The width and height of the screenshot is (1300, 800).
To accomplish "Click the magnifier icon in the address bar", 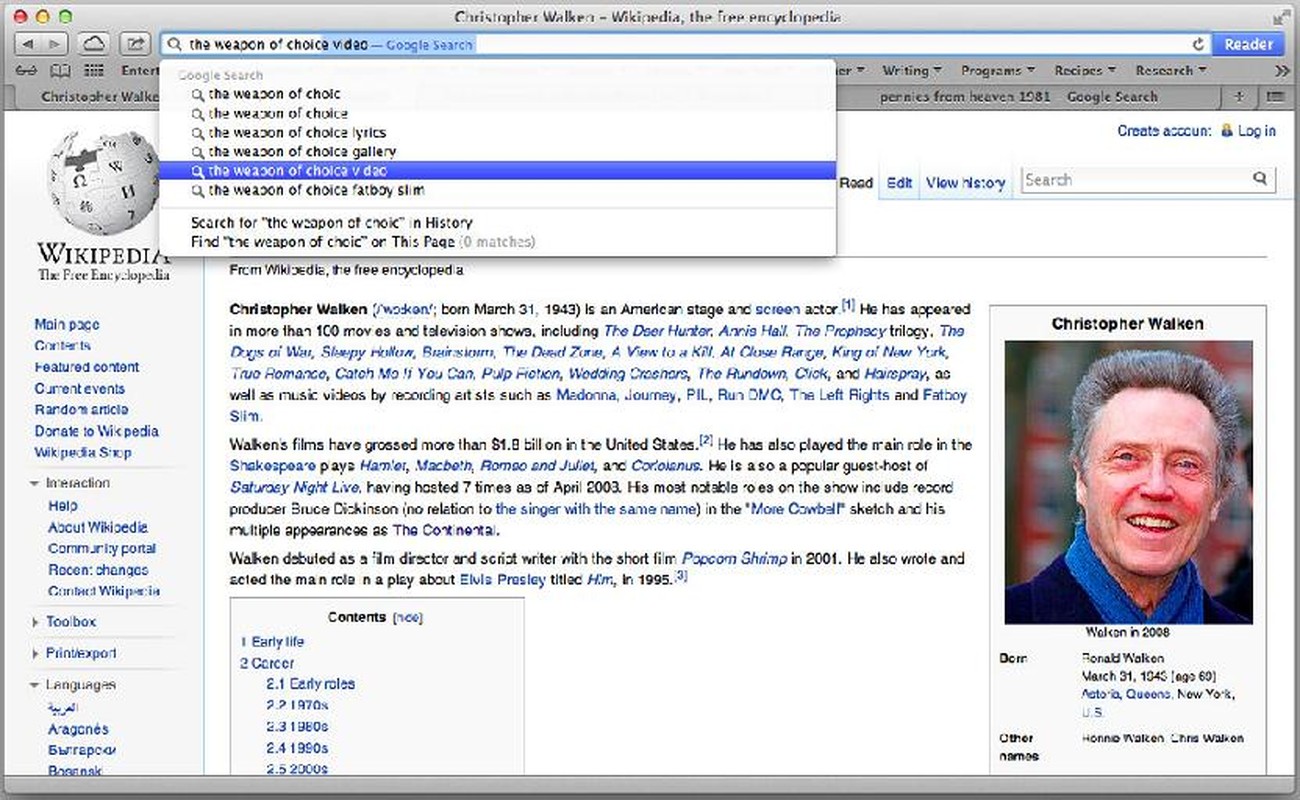I will coord(175,44).
